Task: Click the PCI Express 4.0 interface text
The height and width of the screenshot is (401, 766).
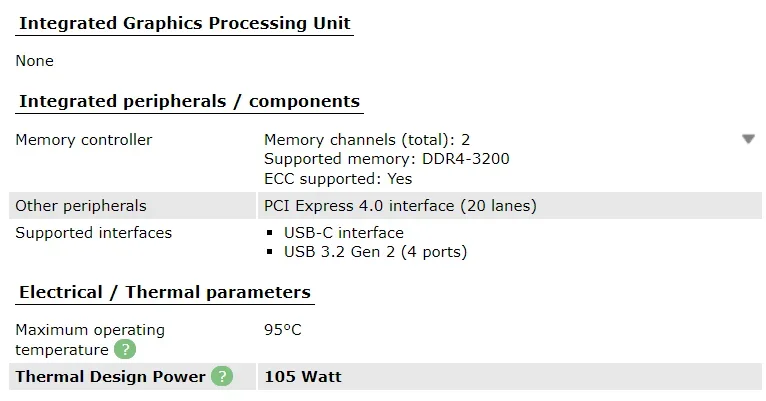Action: pos(400,206)
